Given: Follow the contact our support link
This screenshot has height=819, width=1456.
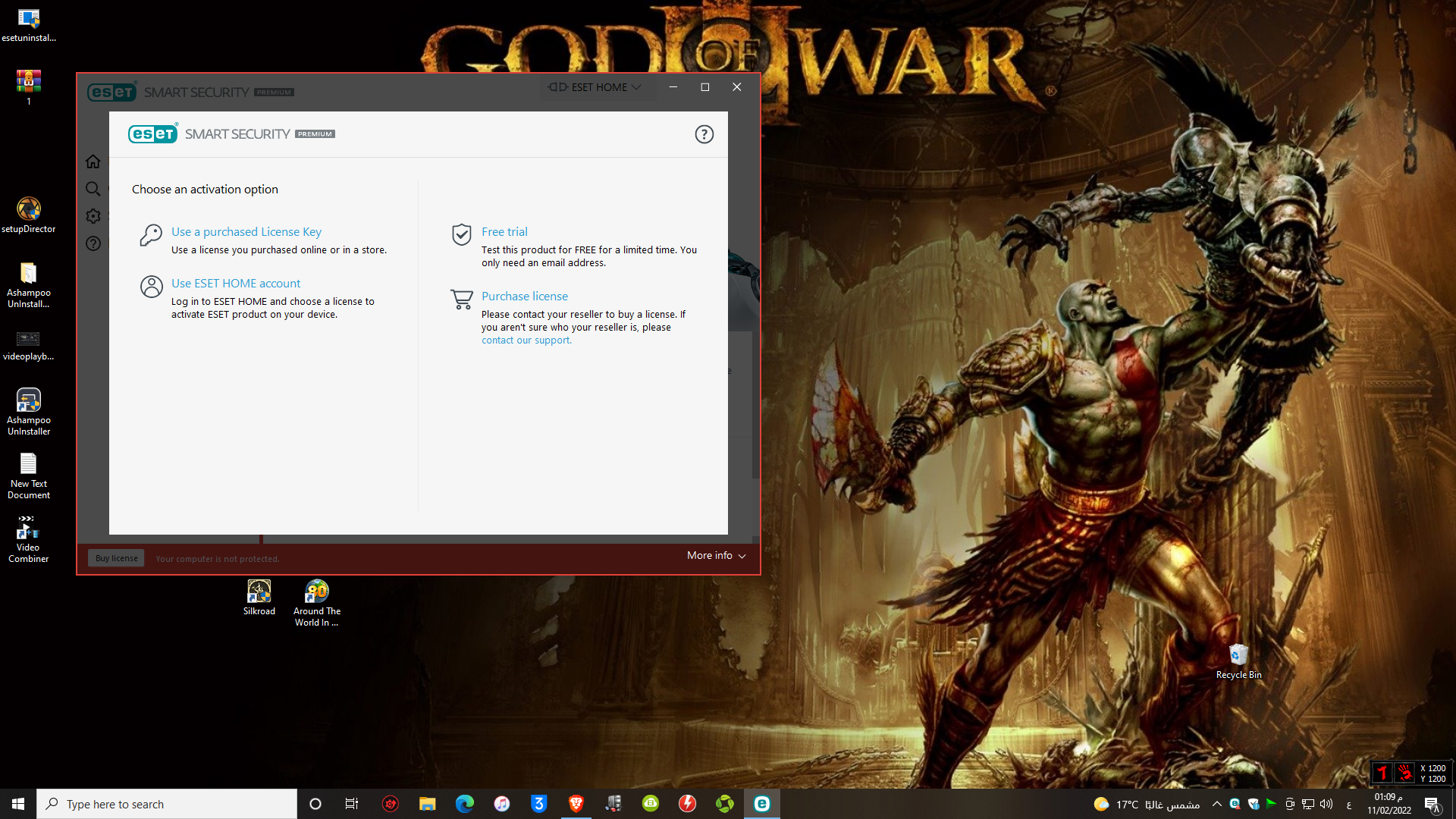Looking at the screenshot, I should (526, 340).
